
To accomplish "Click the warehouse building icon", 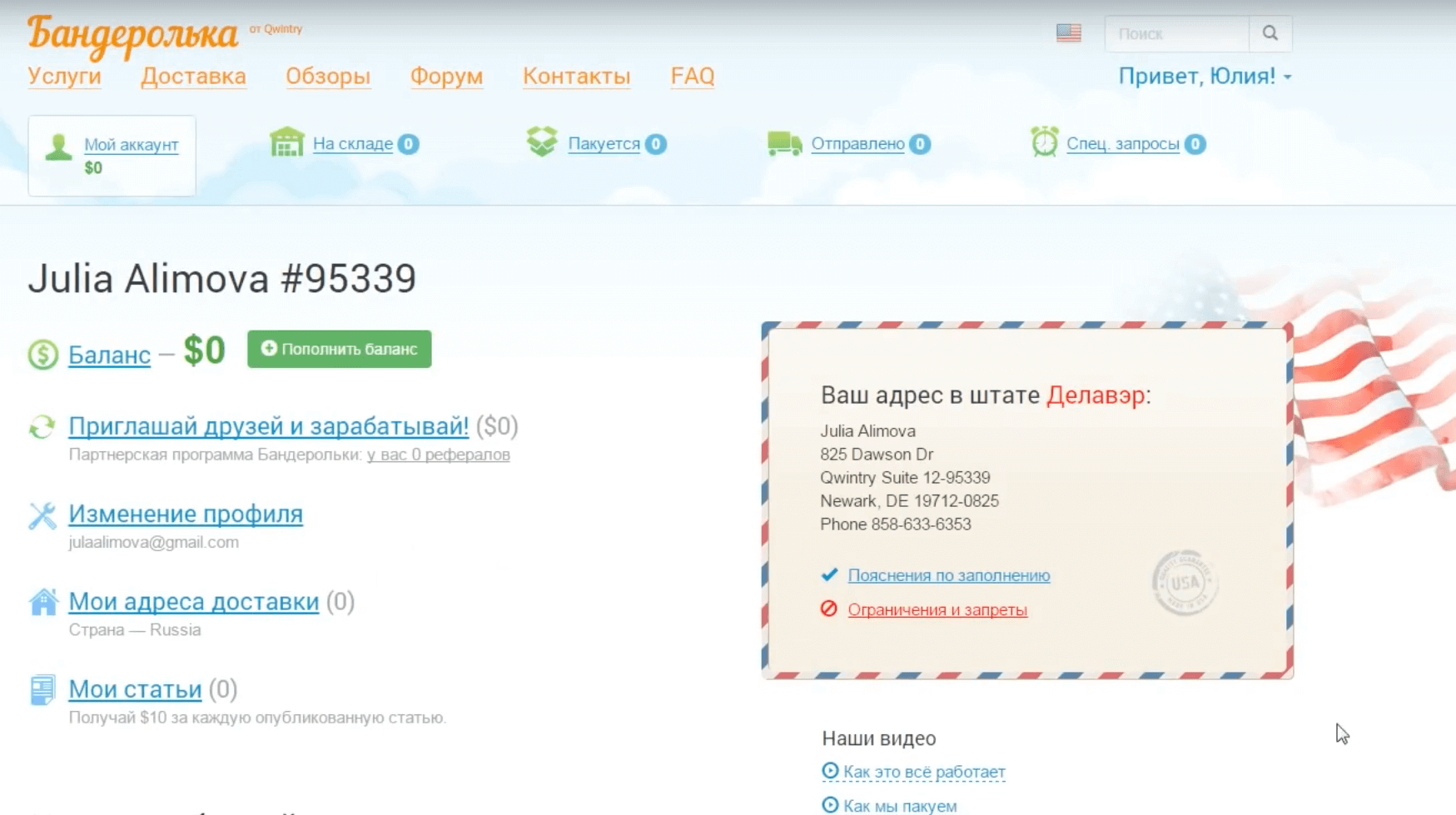I will click(x=287, y=142).
